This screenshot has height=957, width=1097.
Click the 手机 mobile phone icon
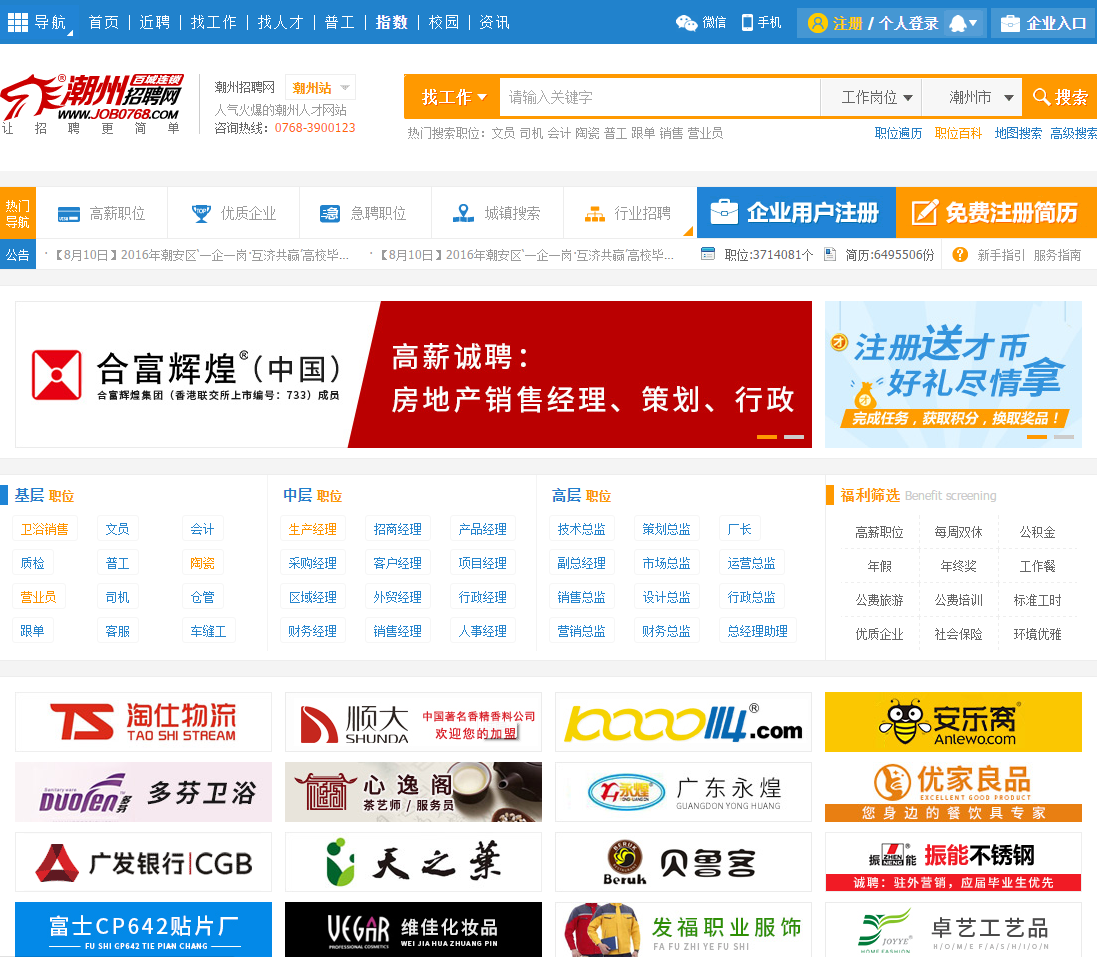click(x=747, y=22)
